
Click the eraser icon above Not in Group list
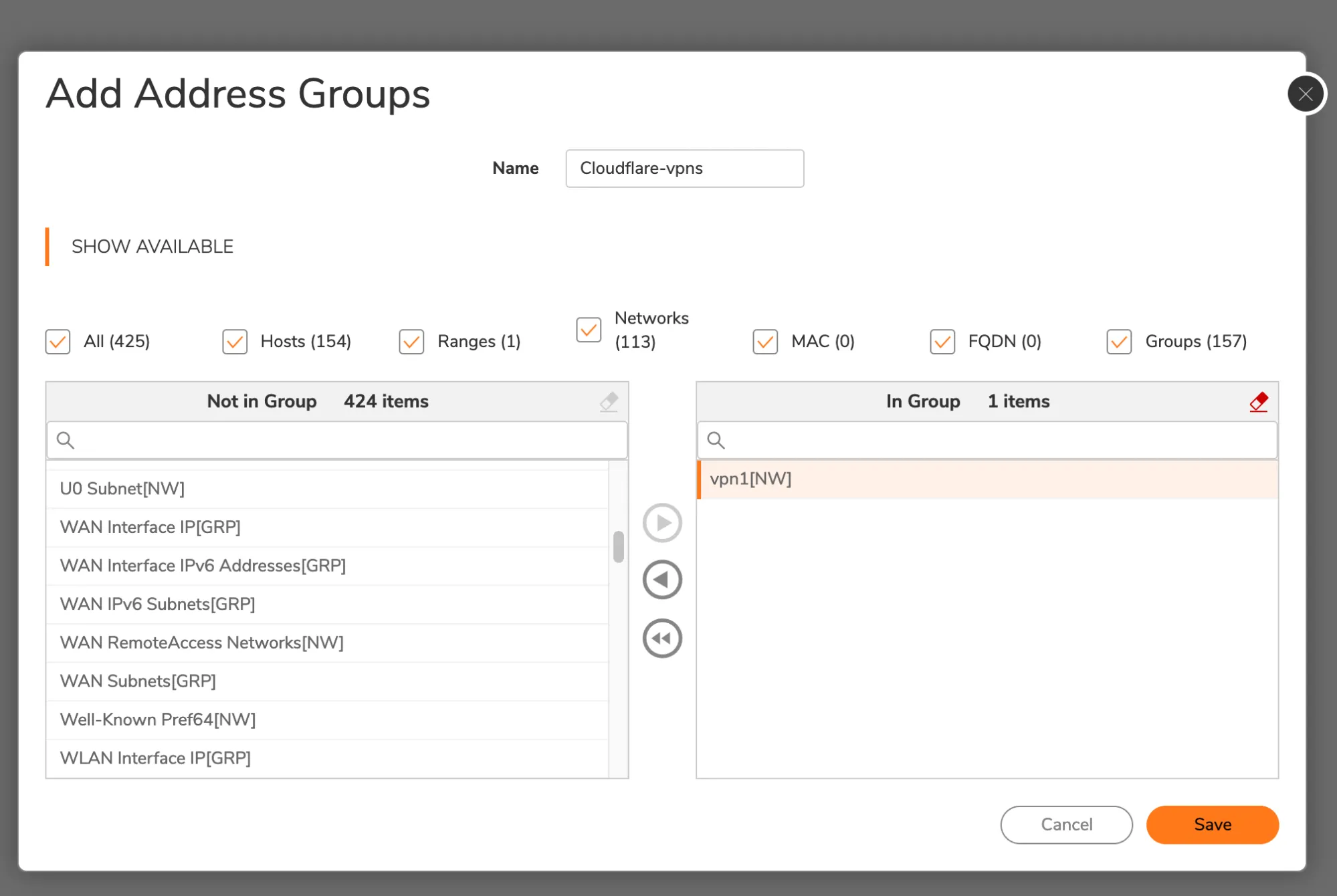coord(609,401)
